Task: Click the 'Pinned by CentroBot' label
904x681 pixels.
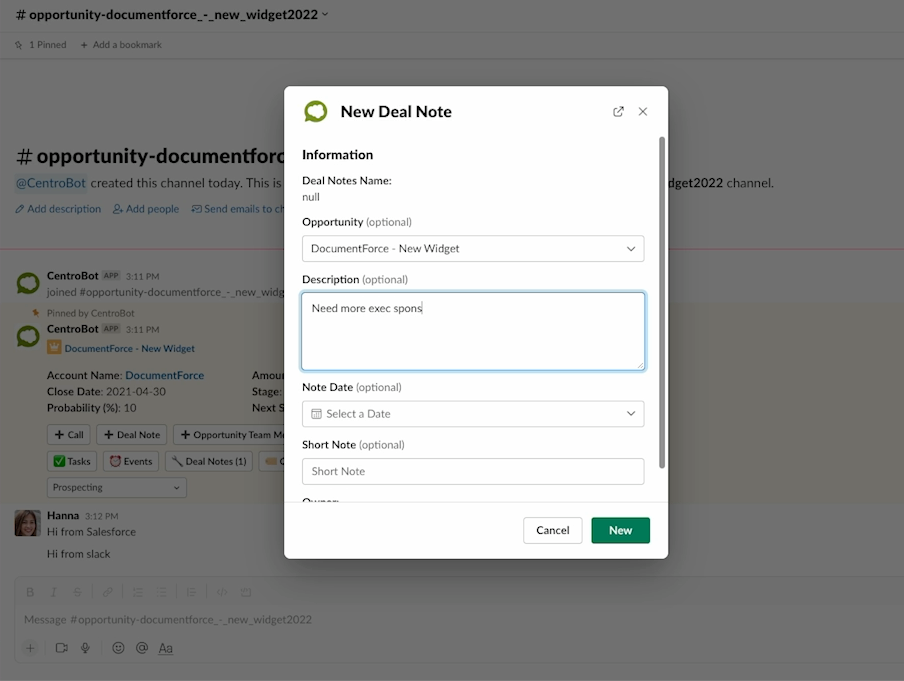Action: pos(91,313)
